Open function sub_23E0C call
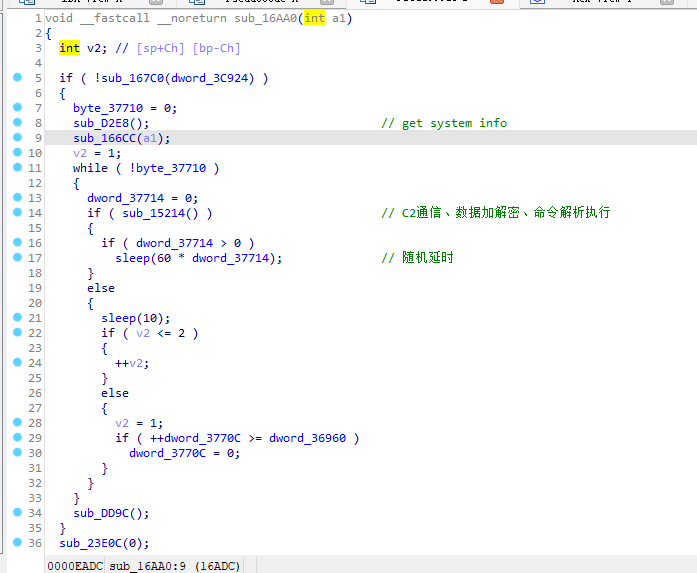This screenshot has width=697, height=573. 91,543
